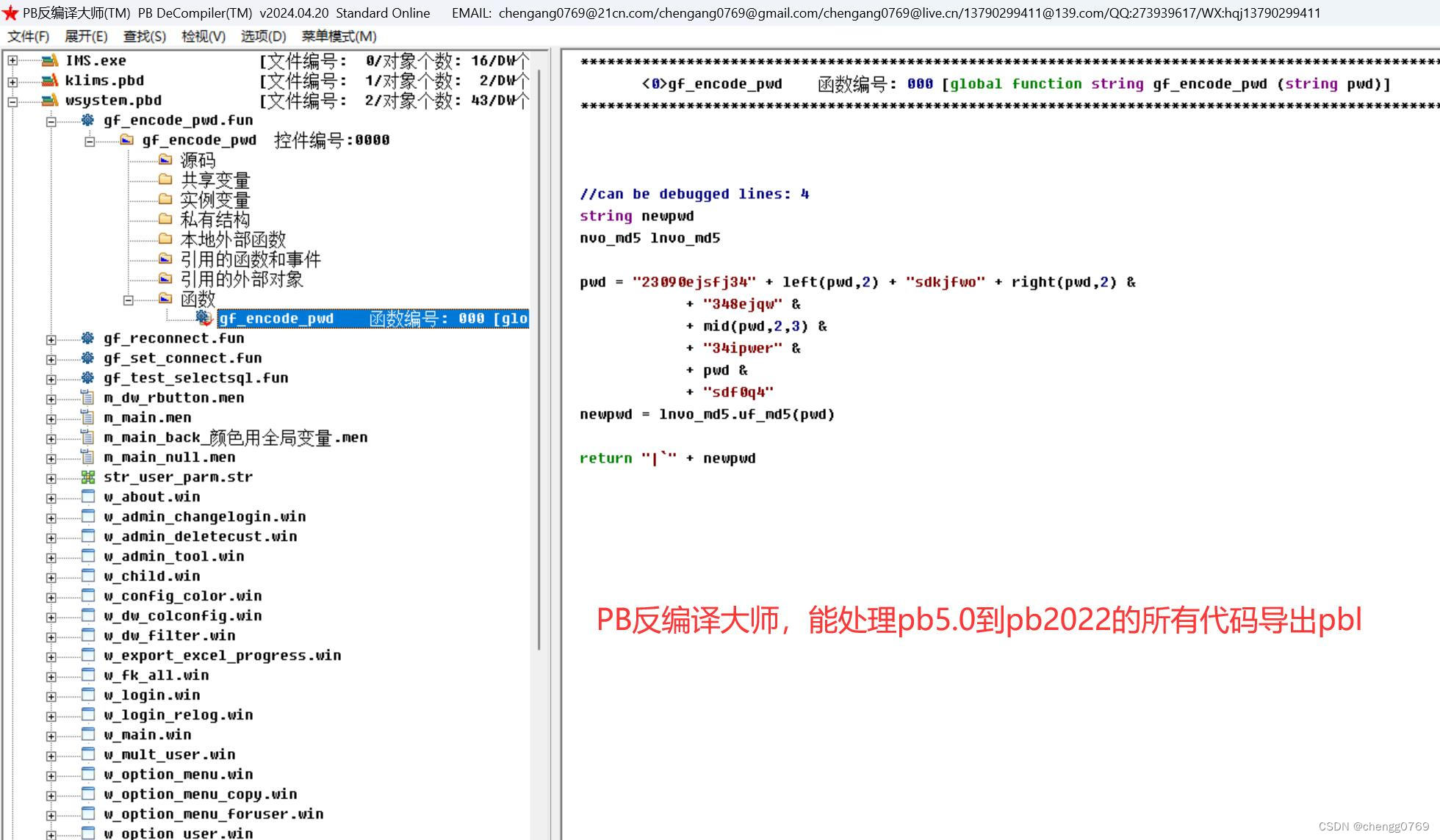
Task: Click menu icon beside m_main.men
Action: [x=87, y=418]
